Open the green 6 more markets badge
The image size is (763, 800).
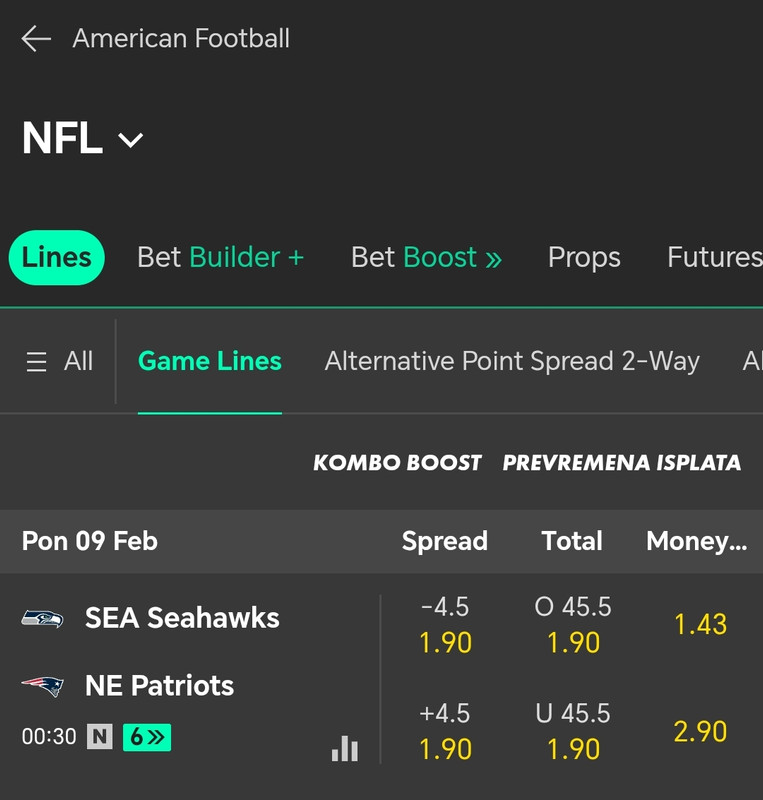click(147, 737)
